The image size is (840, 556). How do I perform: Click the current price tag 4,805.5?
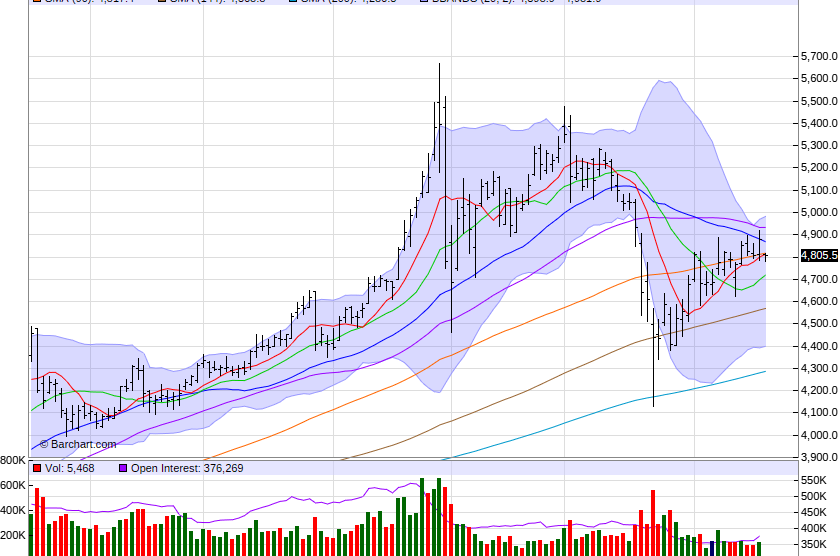(x=818, y=255)
